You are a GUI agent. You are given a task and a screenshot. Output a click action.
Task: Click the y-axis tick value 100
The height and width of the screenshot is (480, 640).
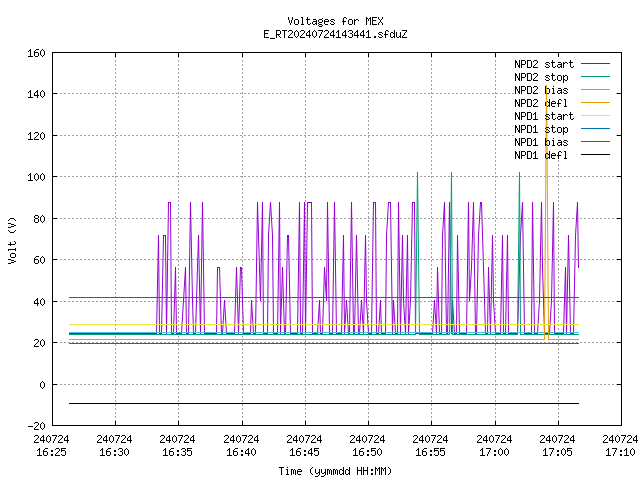pyautogui.click(x=36, y=177)
